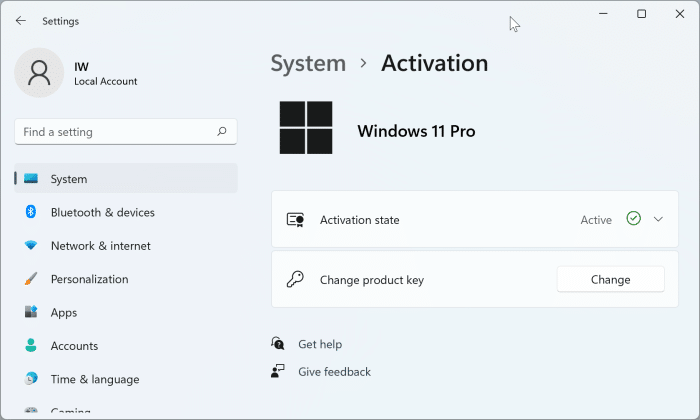Click the Windows 11 logo
700x420 pixels.
(306, 128)
